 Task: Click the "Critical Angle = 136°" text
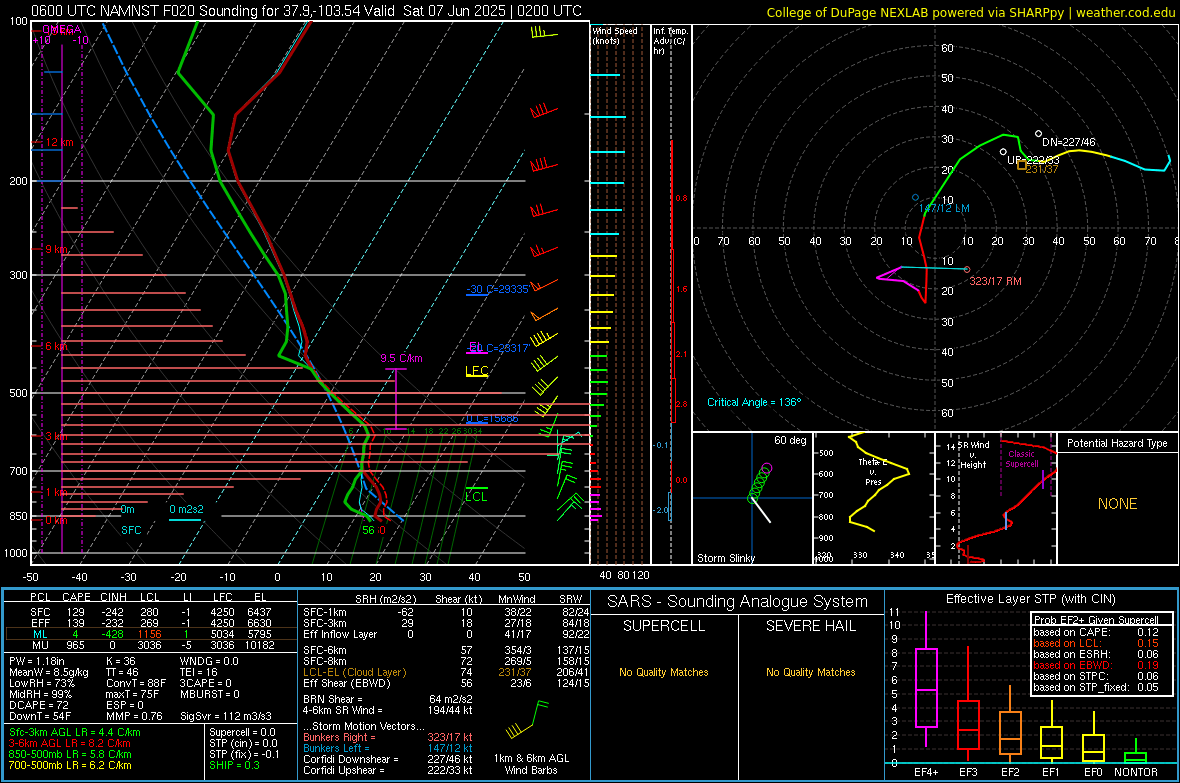click(753, 403)
